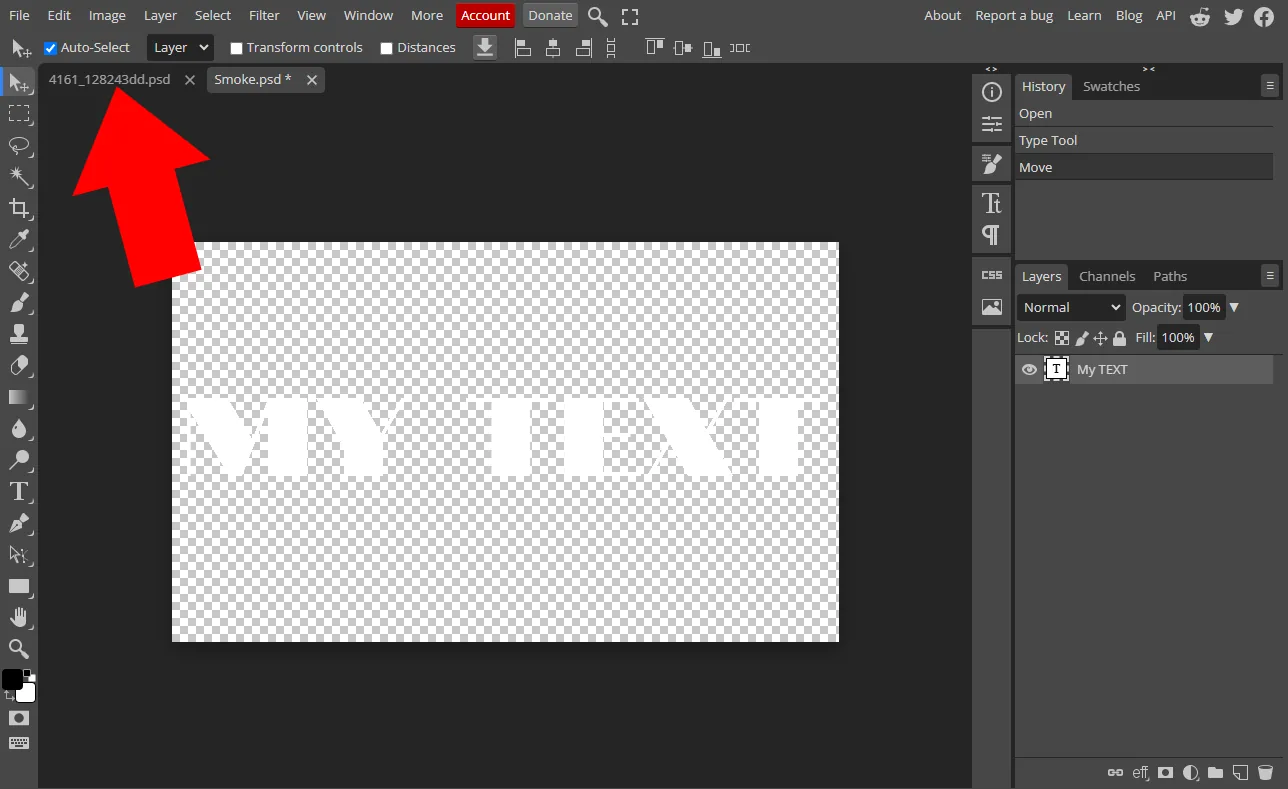Select the Crop tool
The height and width of the screenshot is (789, 1288).
pyautogui.click(x=19, y=208)
